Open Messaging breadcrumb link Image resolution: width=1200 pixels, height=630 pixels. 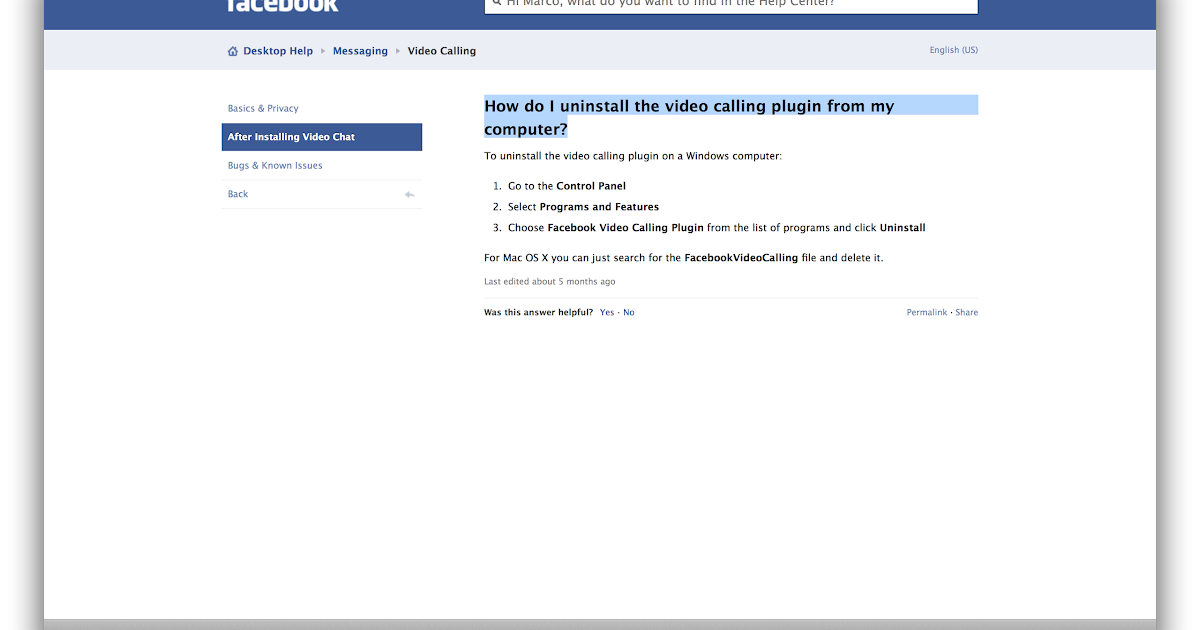[x=360, y=51]
